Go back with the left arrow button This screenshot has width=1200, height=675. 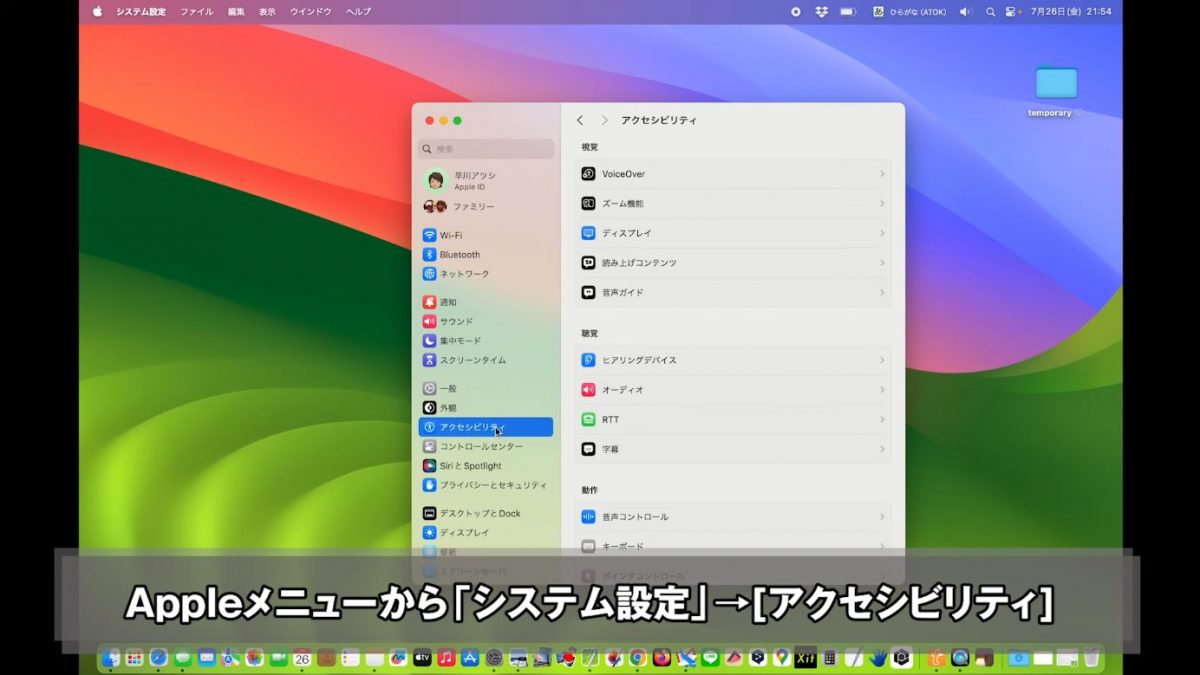pos(580,120)
